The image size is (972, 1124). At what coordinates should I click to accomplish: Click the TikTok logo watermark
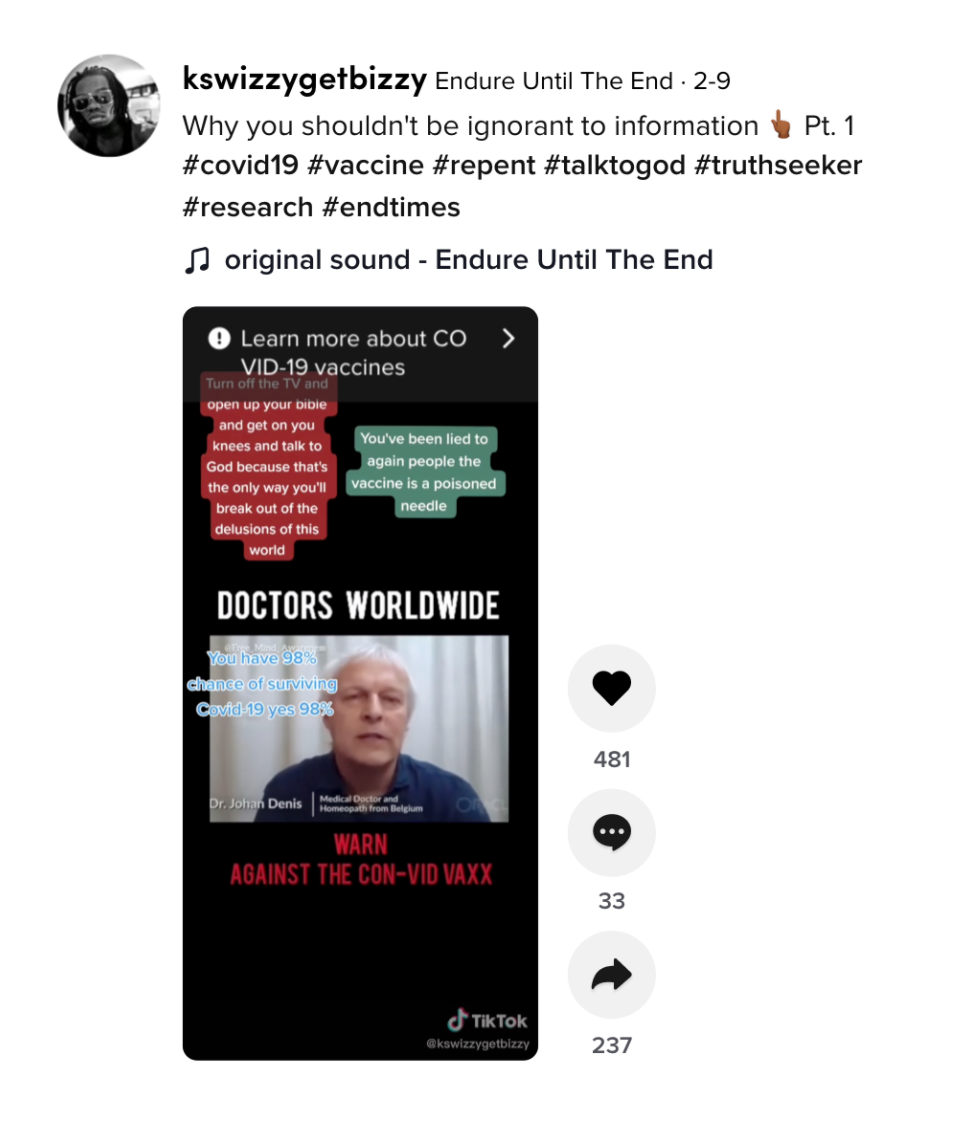tap(487, 1020)
